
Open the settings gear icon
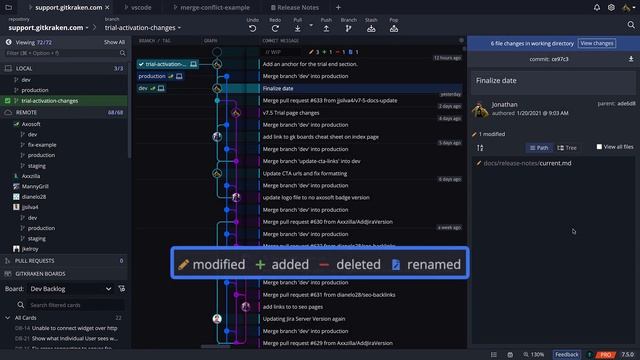coord(611,7)
